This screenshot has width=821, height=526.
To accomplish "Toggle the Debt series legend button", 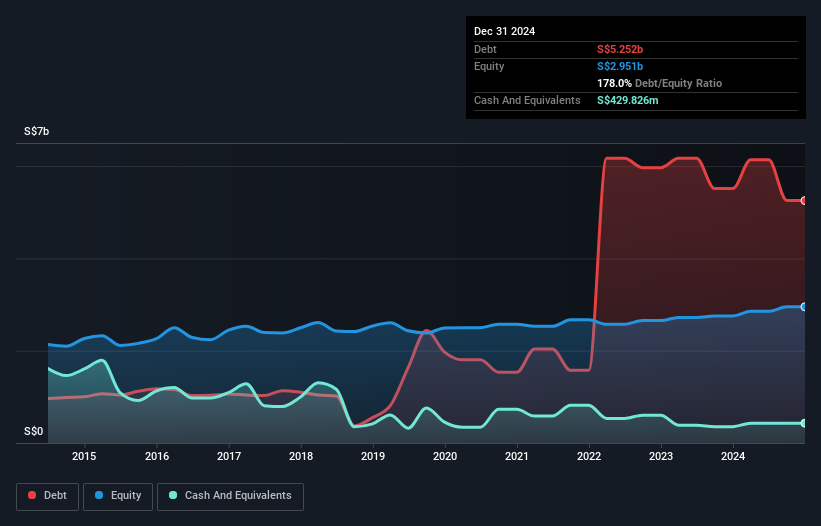I will tap(47, 496).
